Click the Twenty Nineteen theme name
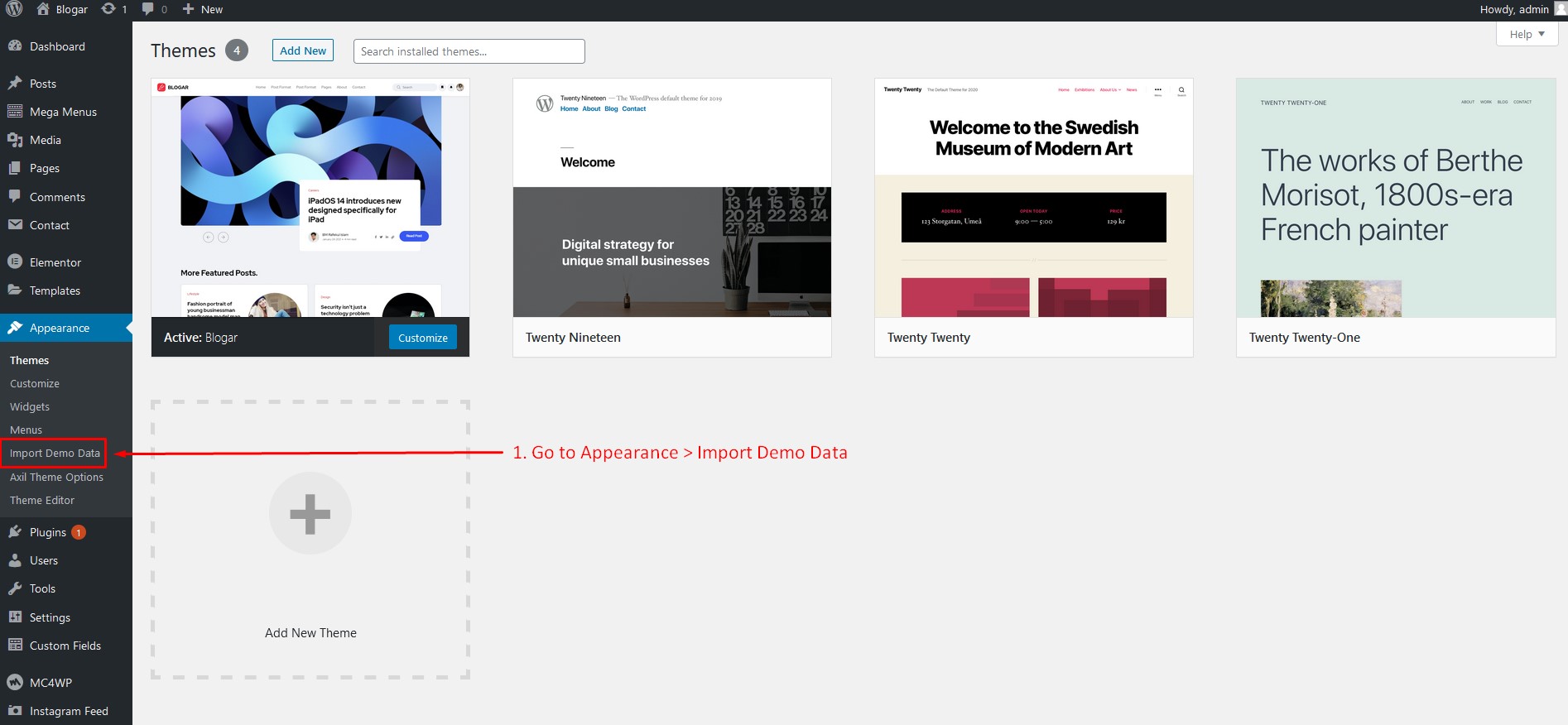 pyautogui.click(x=573, y=337)
